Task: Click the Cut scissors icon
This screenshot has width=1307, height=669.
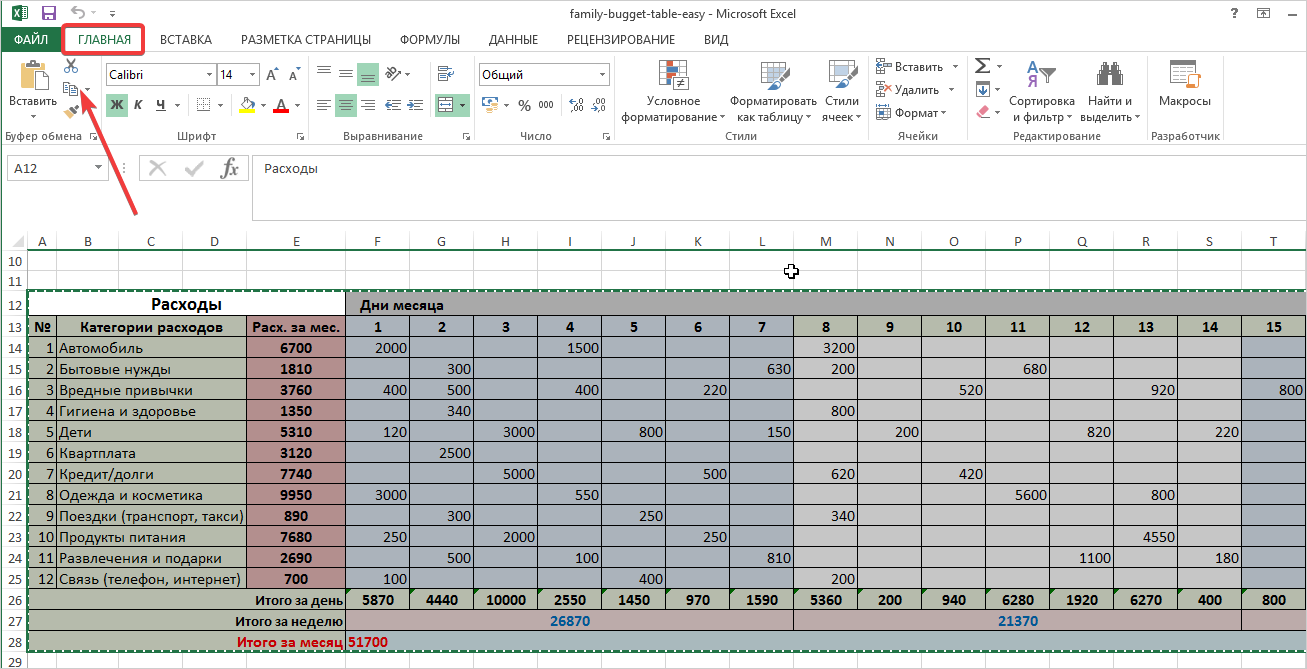Action: pos(71,66)
